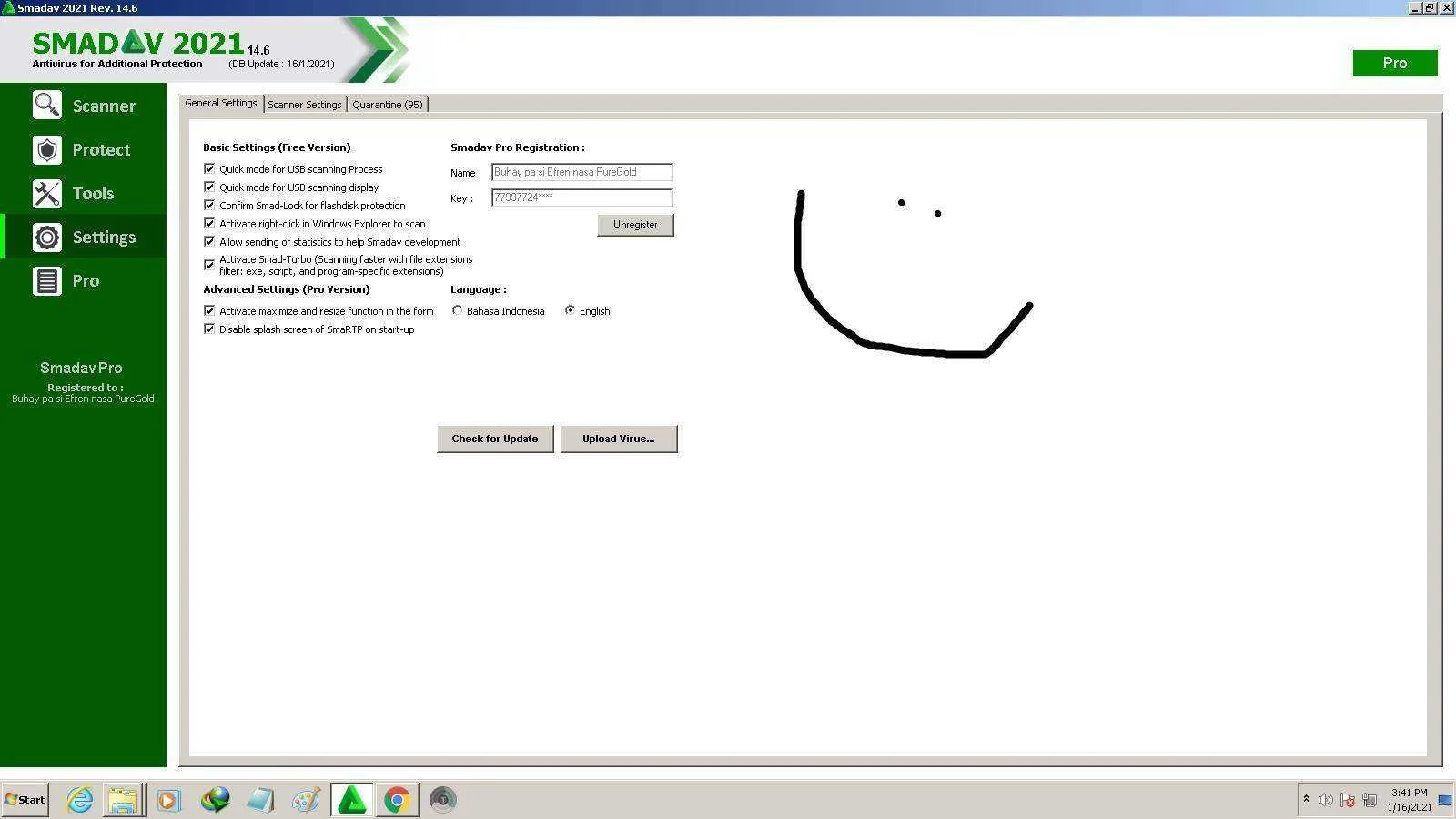
Task: Click Check for Update button
Action: pos(495,439)
